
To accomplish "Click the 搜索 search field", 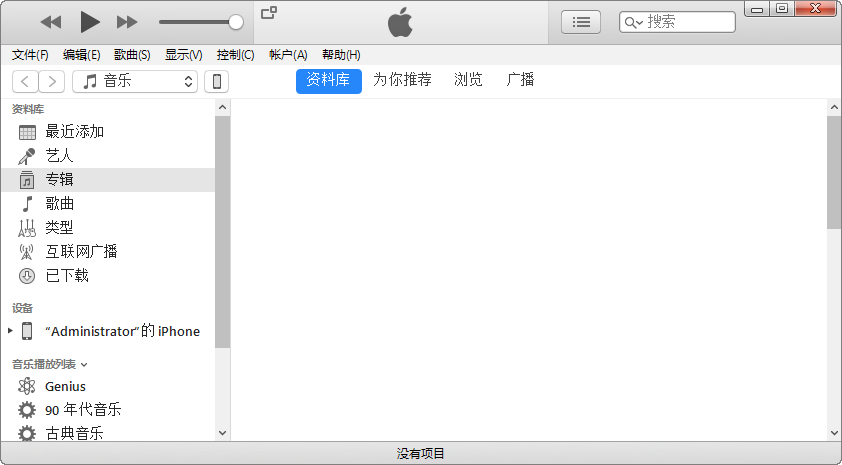I will [677, 22].
